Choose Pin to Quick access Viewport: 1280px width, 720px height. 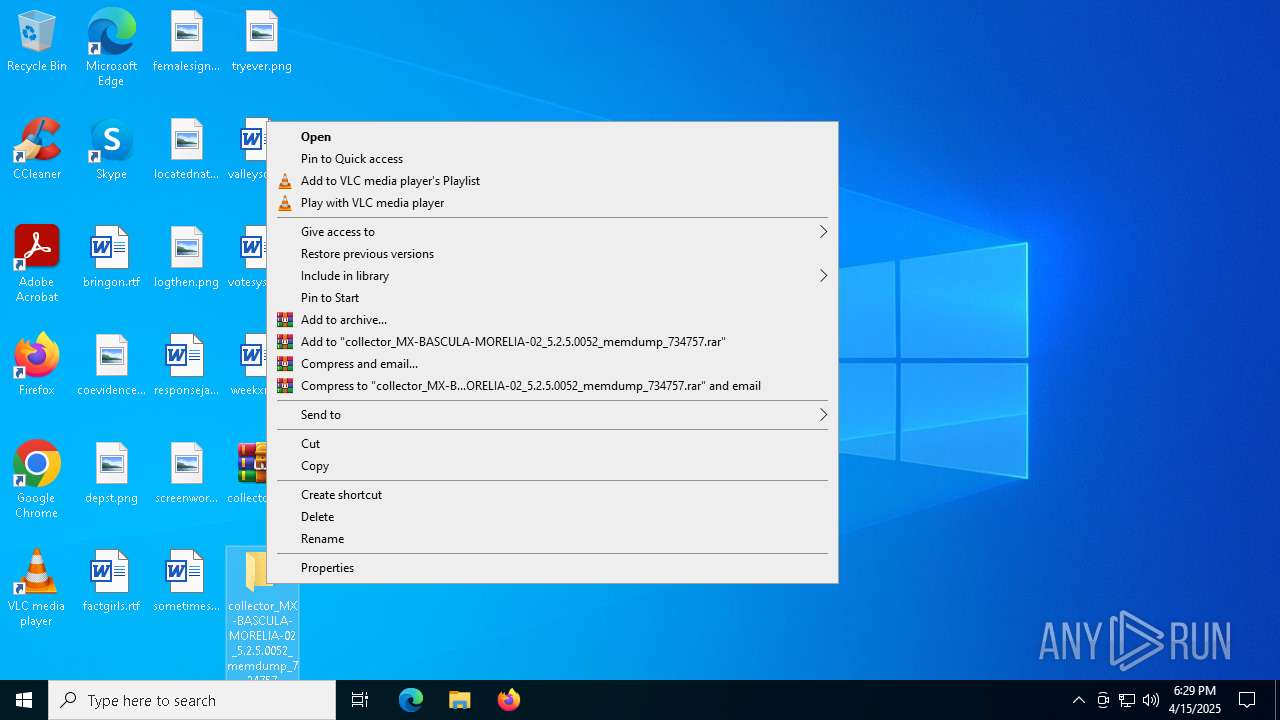tap(552, 159)
